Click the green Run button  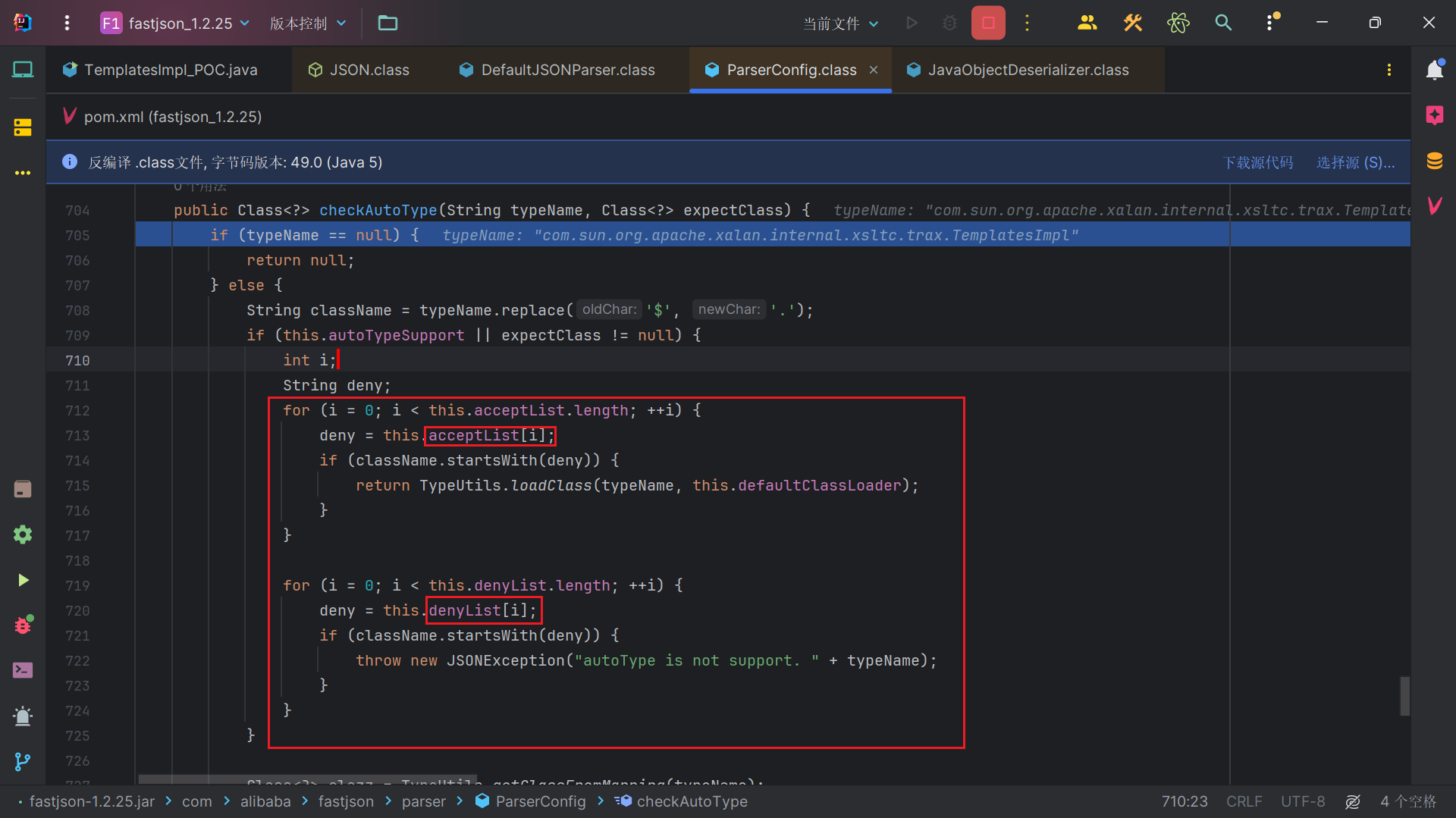pyautogui.click(x=912, y=23)
